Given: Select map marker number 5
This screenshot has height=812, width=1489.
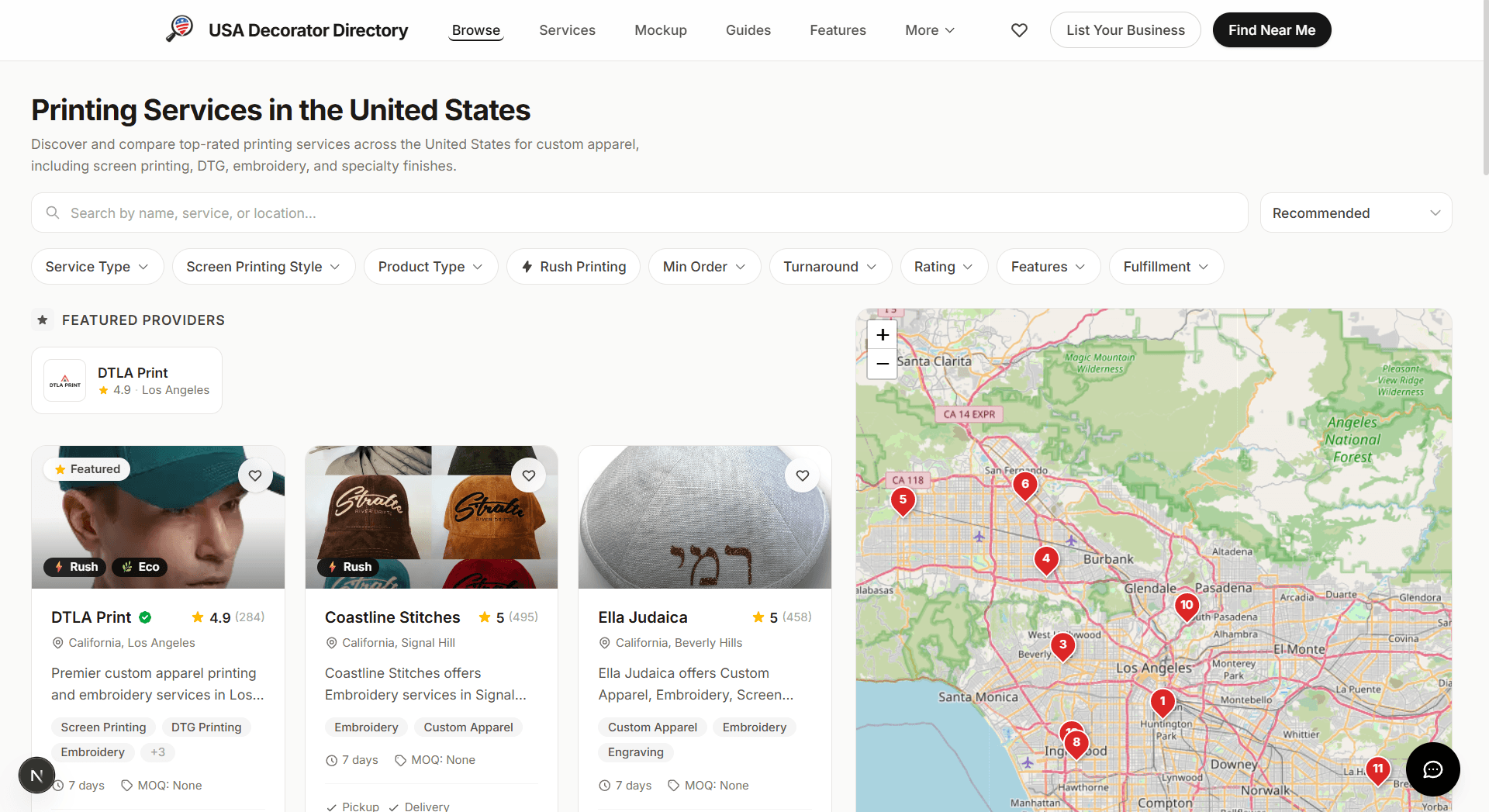Looking at the screenshot, I should (x=903, y=501).
